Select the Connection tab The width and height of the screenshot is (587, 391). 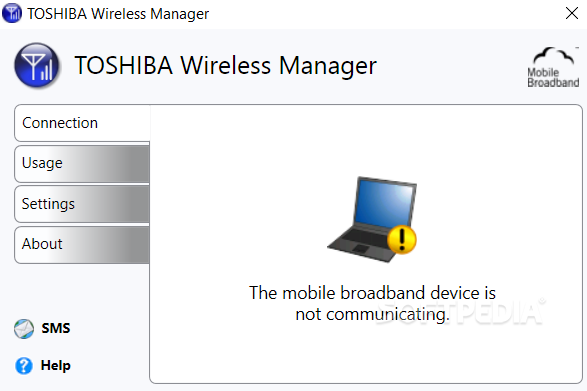tap(82, 123)
